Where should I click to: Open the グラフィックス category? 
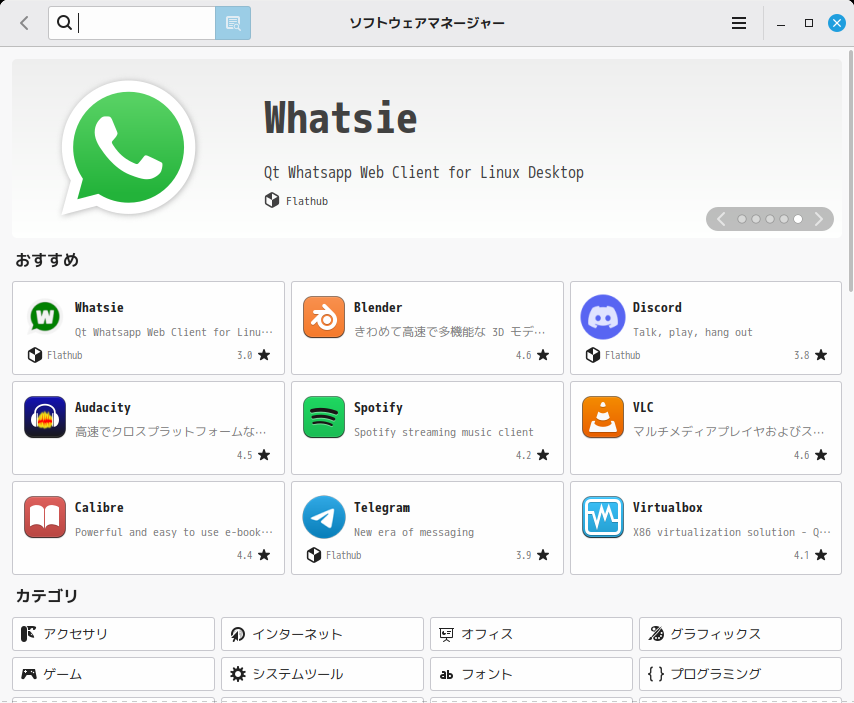[x=740, y=634]
